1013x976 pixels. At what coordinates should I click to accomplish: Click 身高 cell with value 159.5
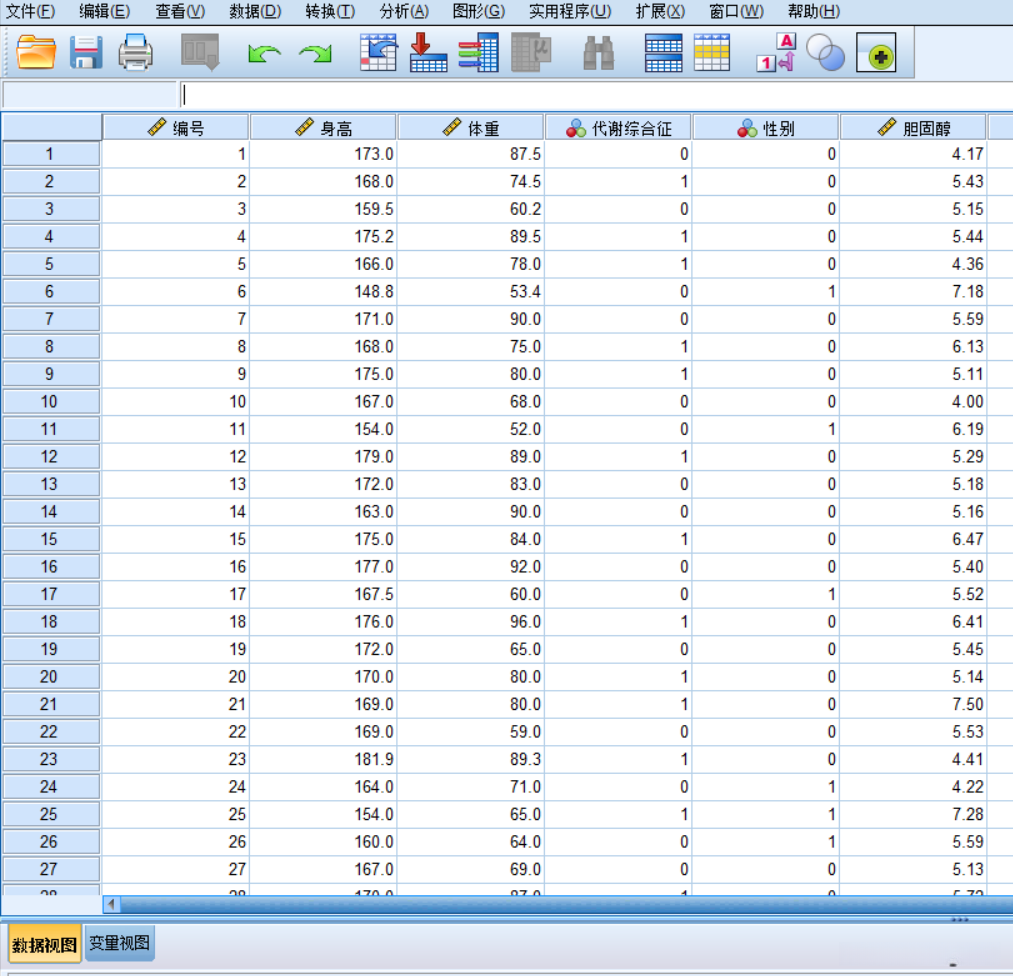(x=323, y=209)
